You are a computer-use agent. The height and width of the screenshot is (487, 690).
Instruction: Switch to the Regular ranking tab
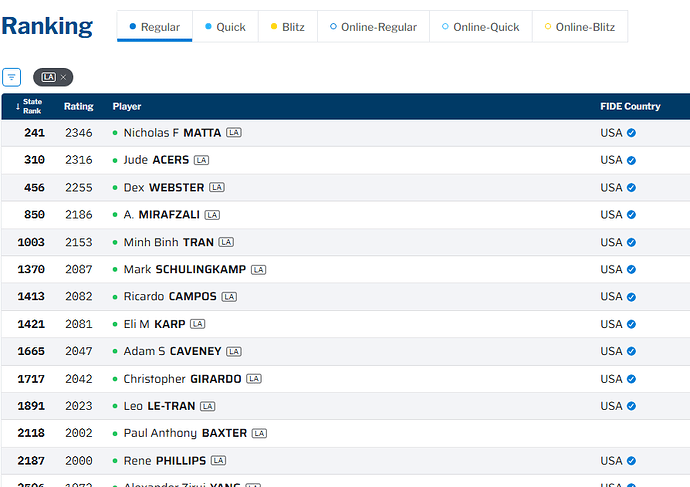154,27
